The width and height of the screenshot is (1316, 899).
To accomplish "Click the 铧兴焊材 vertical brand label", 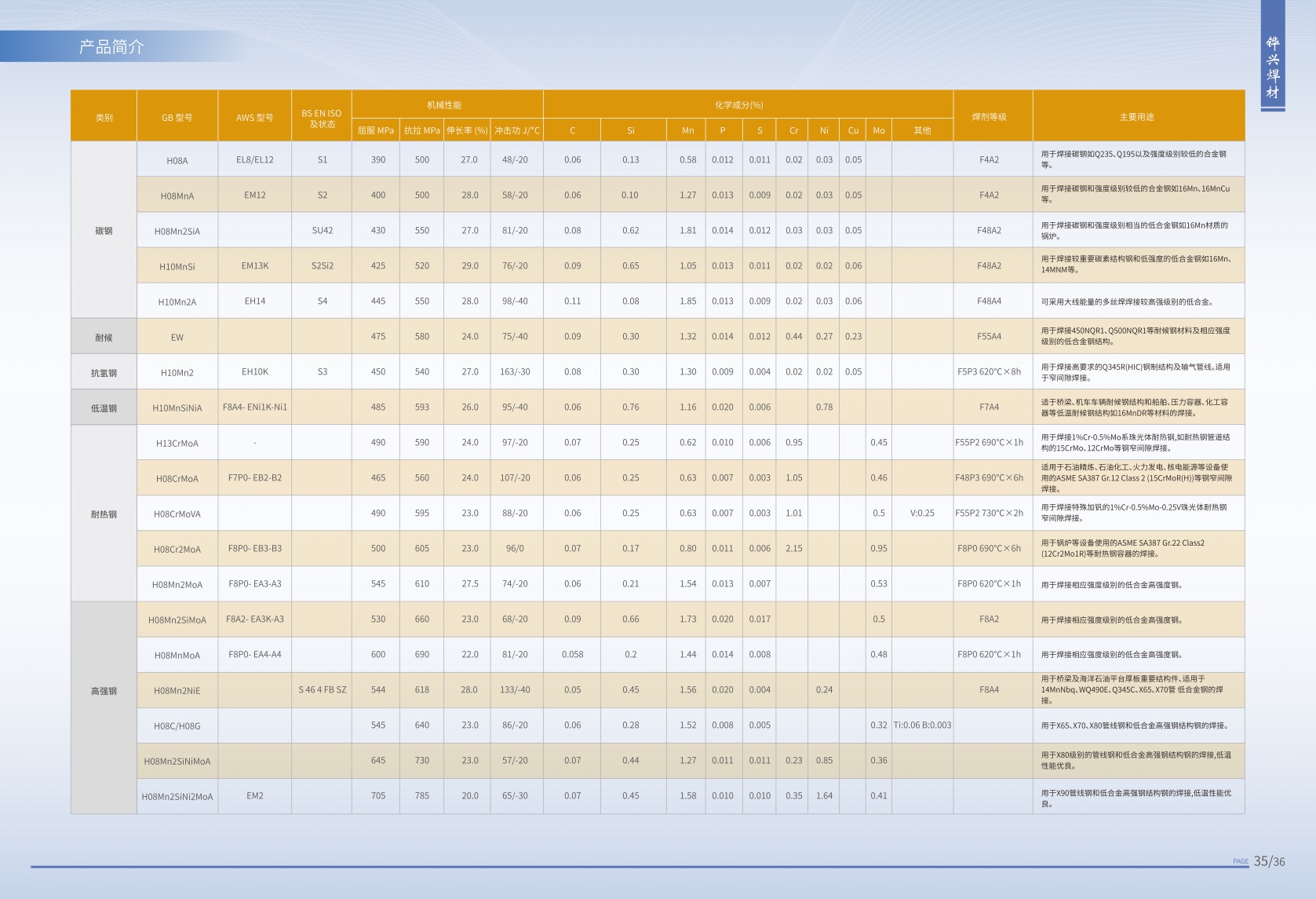I will (1272, 68).
